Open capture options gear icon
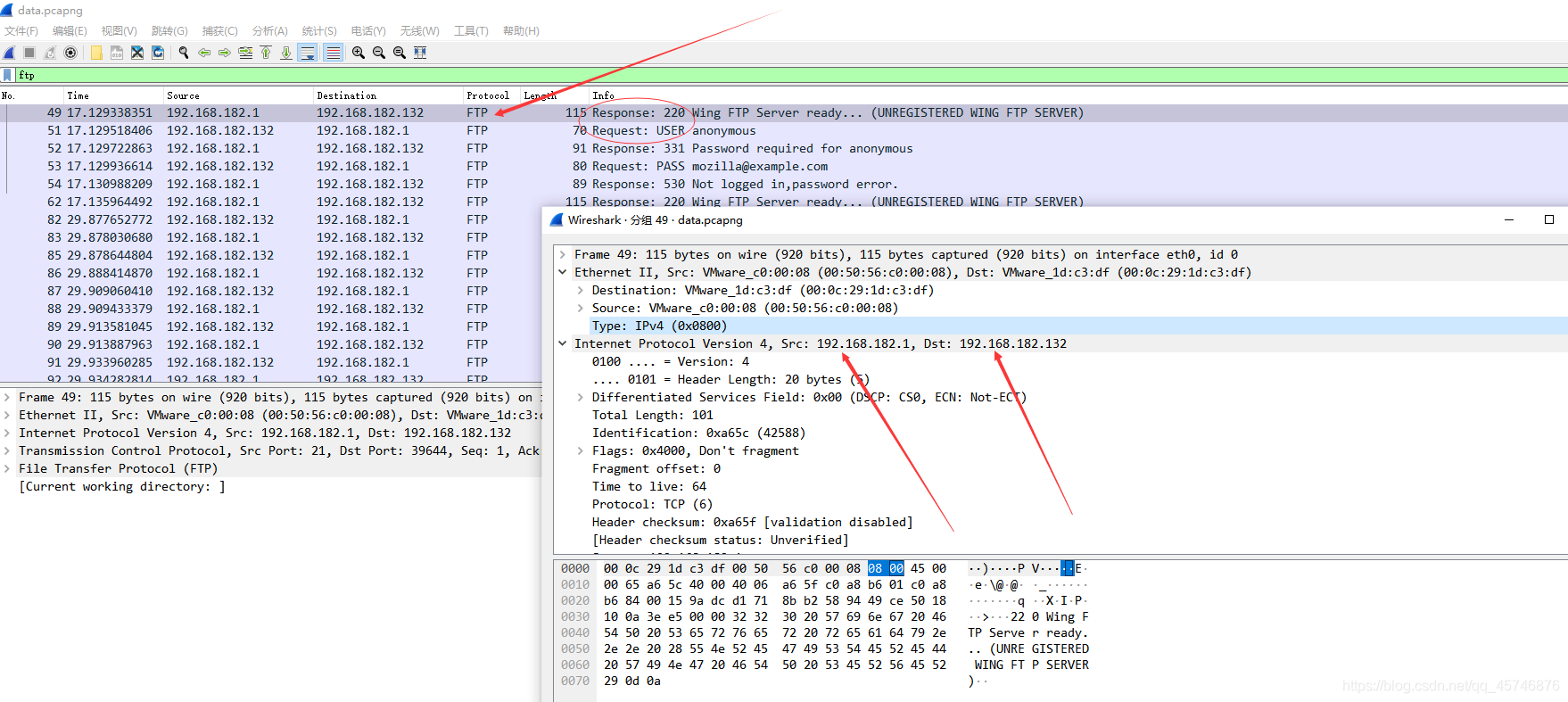This screenshot has height=702, width=1568. [70, 53]
